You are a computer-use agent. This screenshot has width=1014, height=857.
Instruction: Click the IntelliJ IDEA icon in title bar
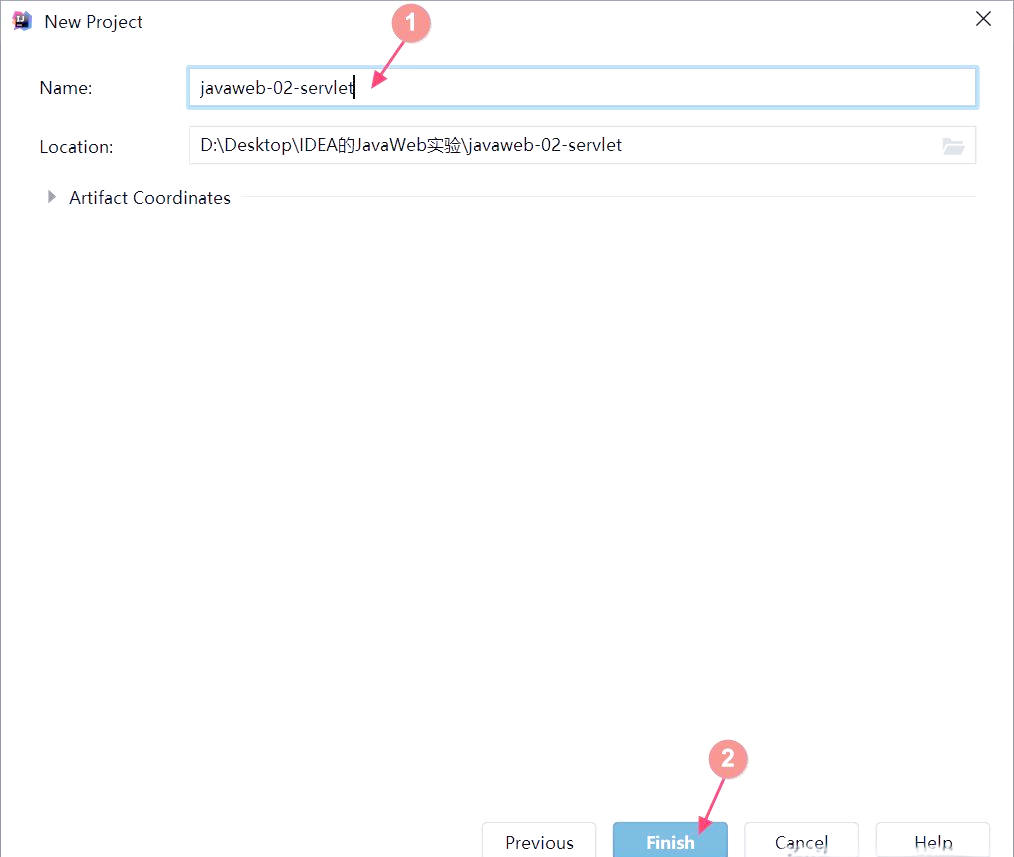tap(22, 21)
